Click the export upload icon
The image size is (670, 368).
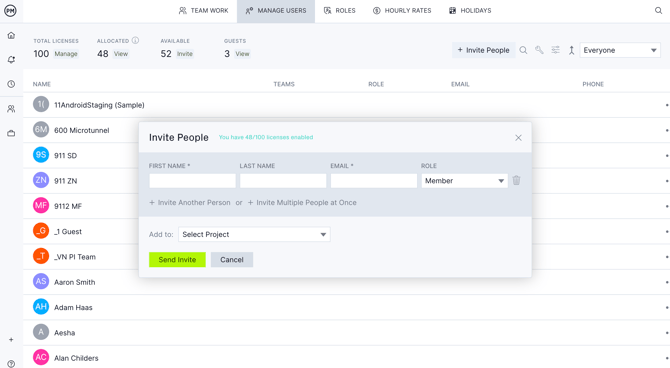[x=571, y=50]
